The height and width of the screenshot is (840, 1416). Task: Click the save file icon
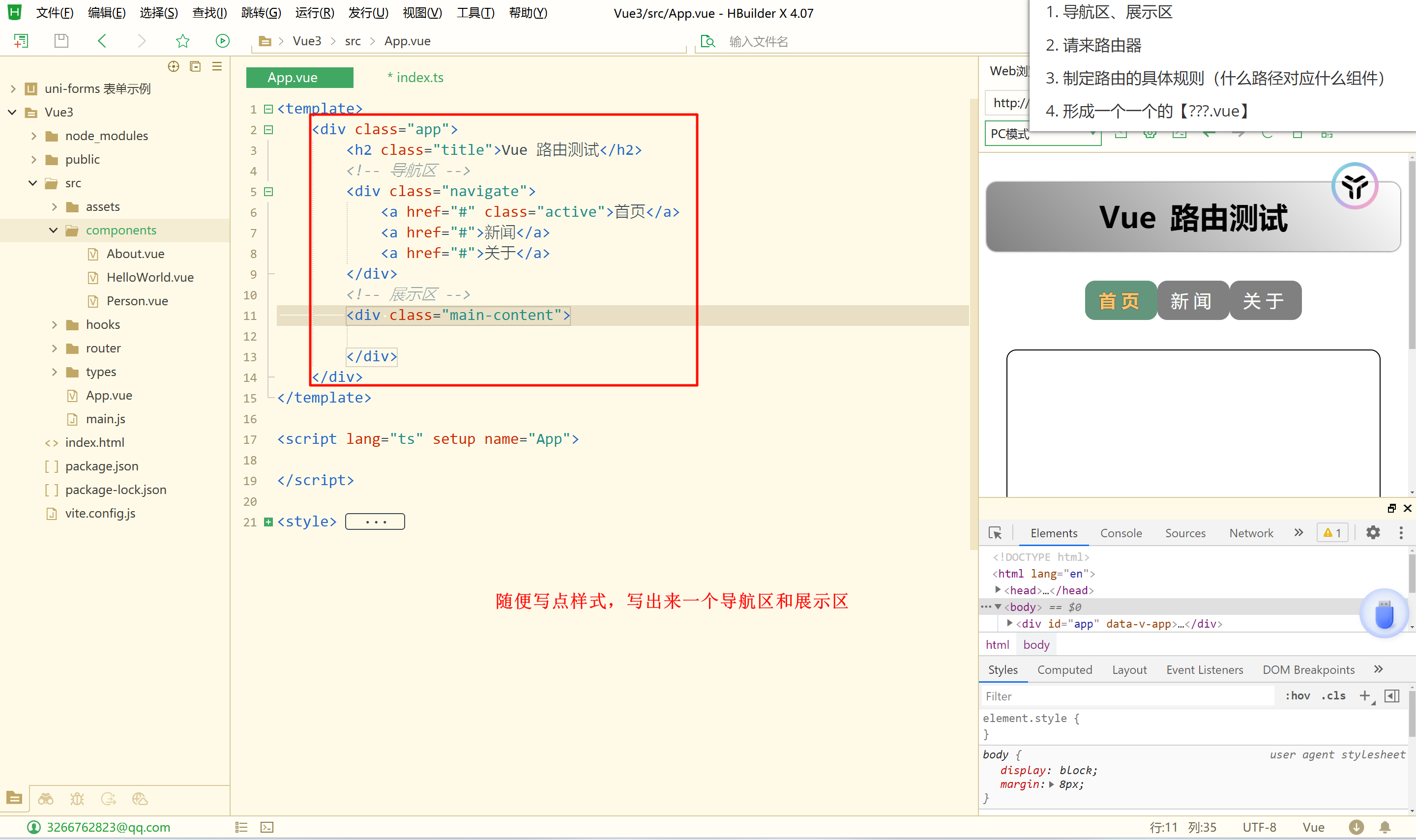61,41
